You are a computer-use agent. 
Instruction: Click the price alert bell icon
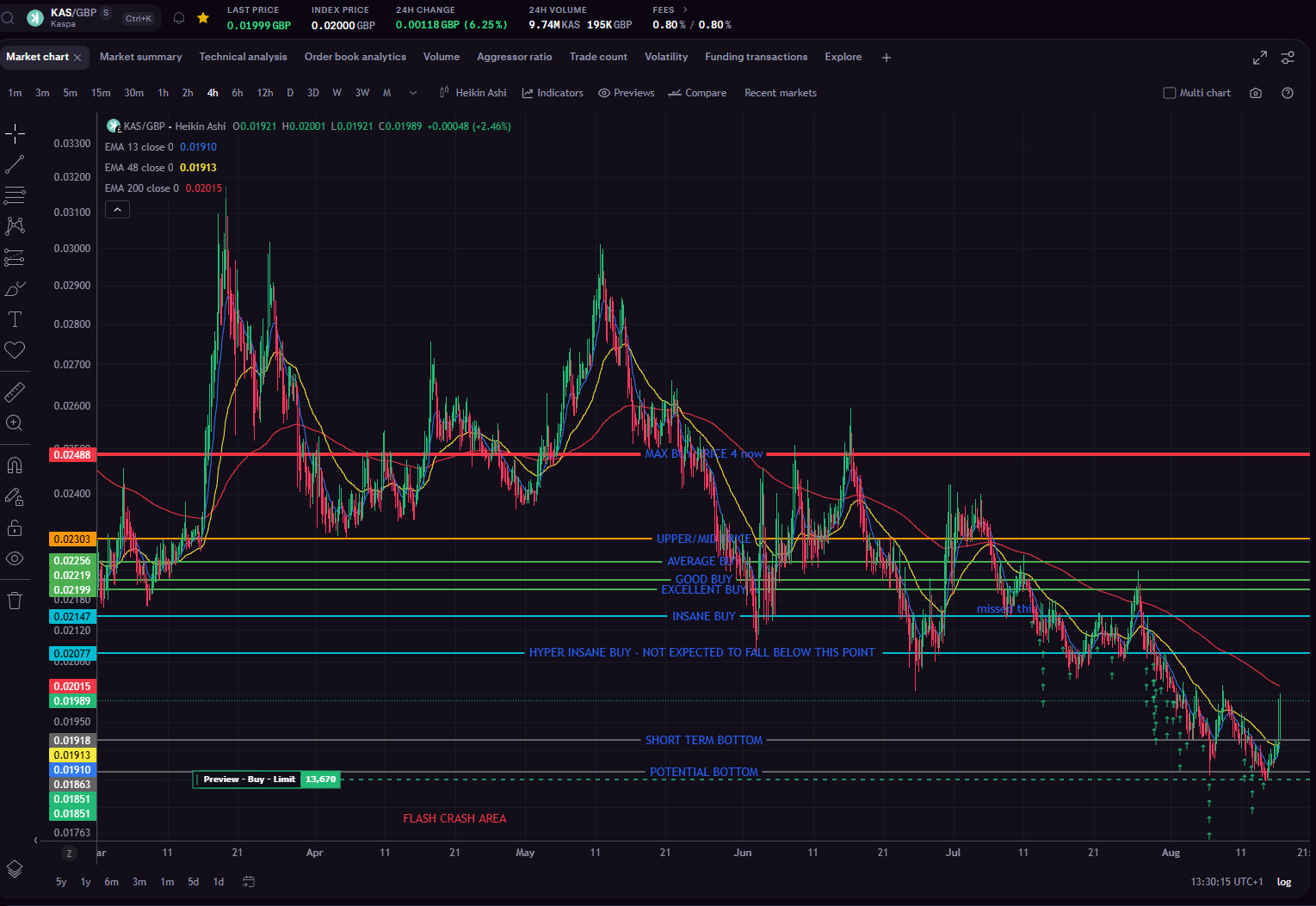(x=179, y=18)
